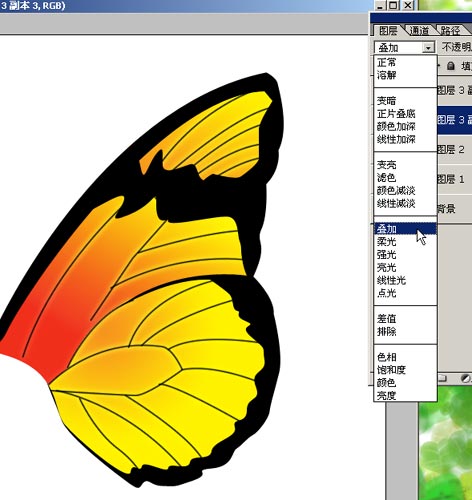Select the 图层 2 layer
The image size is (472, 500).
point(454,149)
